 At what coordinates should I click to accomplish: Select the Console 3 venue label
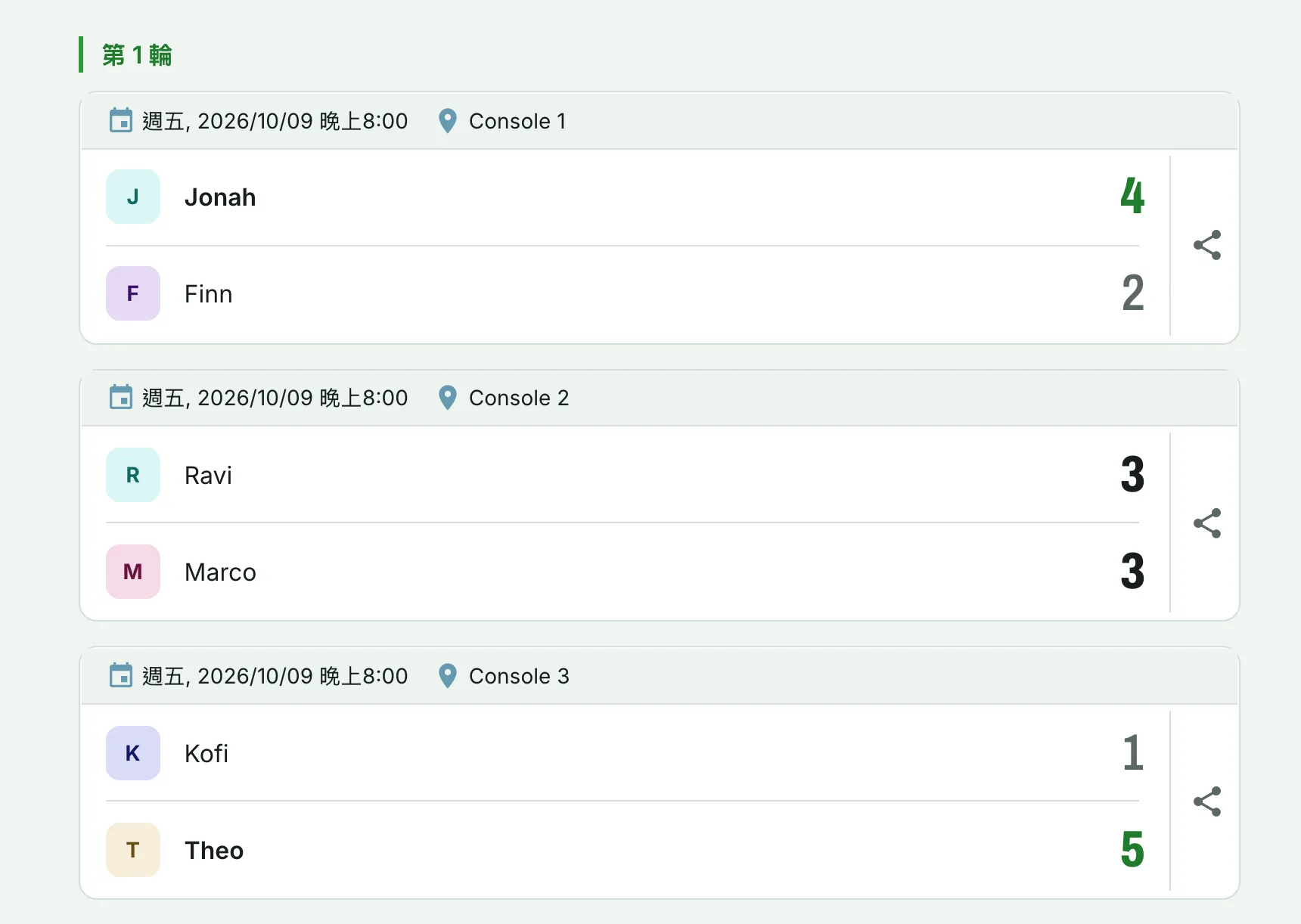[519, 676]
